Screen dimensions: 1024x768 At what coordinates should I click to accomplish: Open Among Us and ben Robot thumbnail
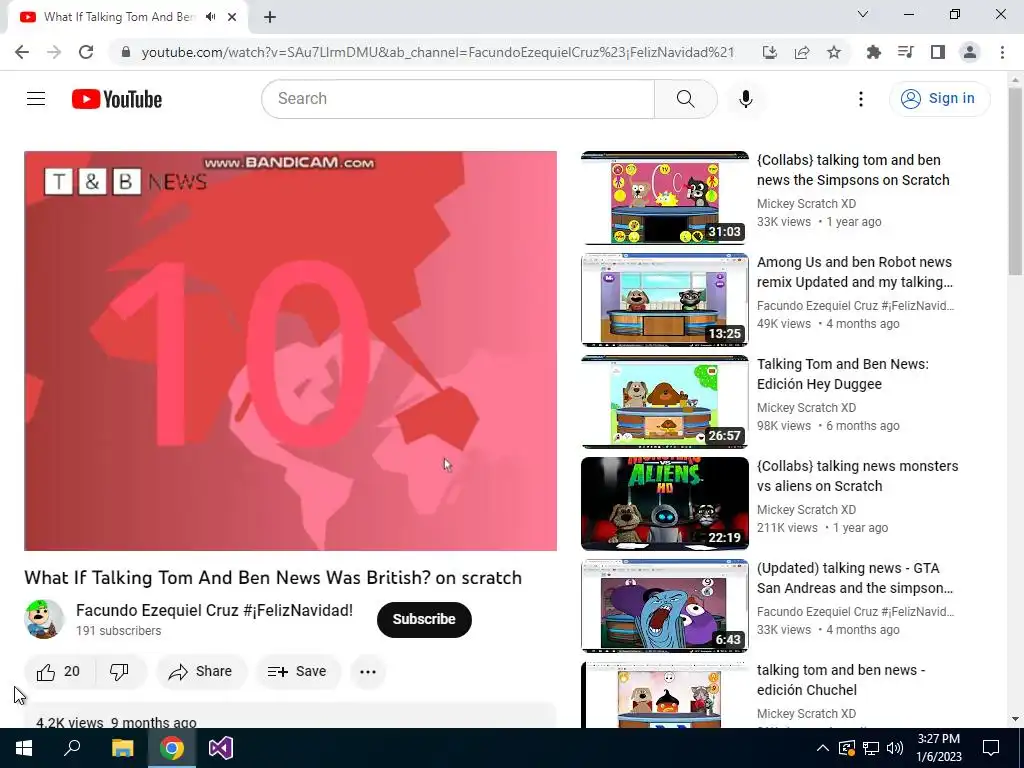pos(665,300)
